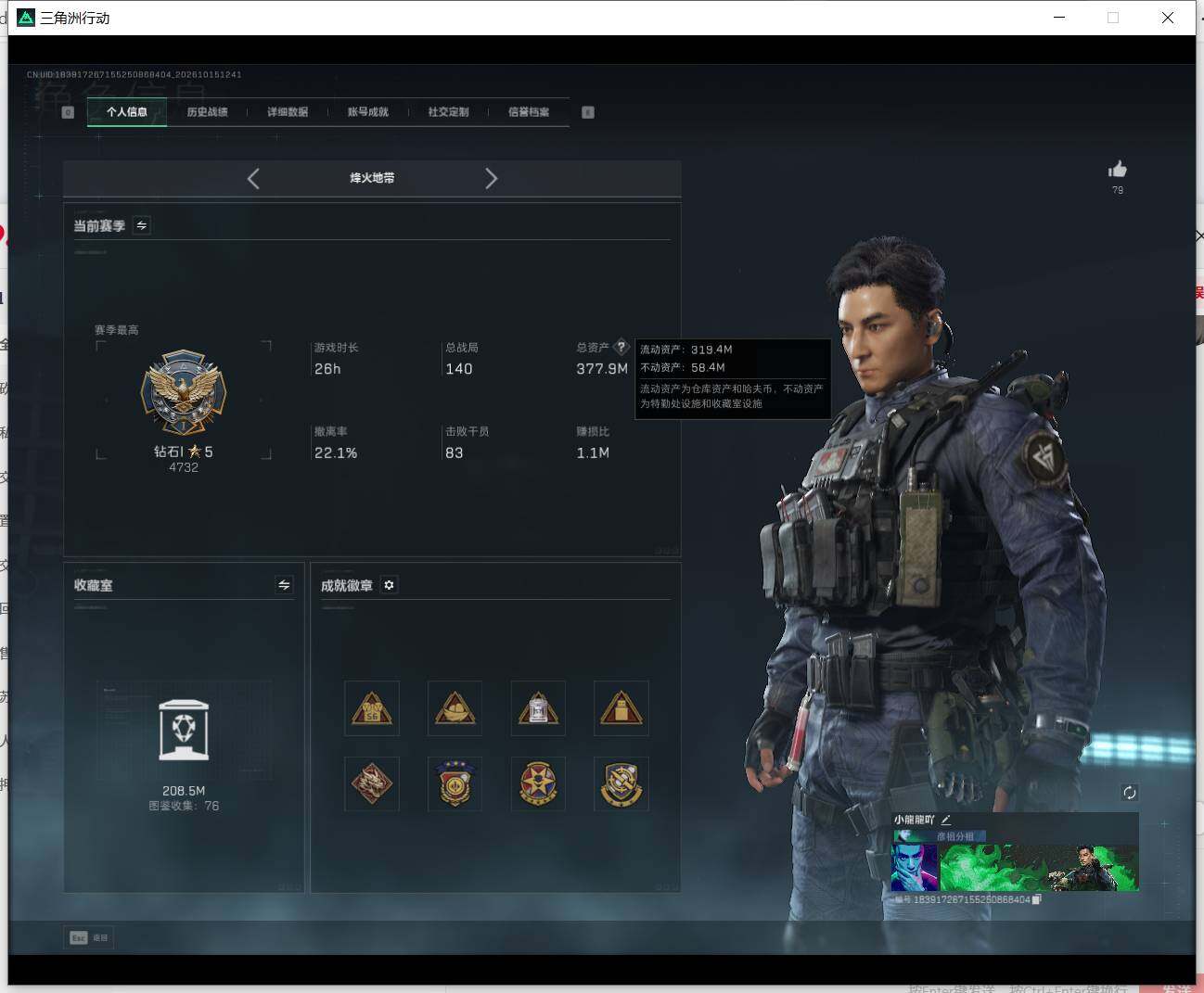Screen dimensions: 1204x993
Task: Open the 信誉档案 tab
Action: pyautogui.click(x=529, y=112)
